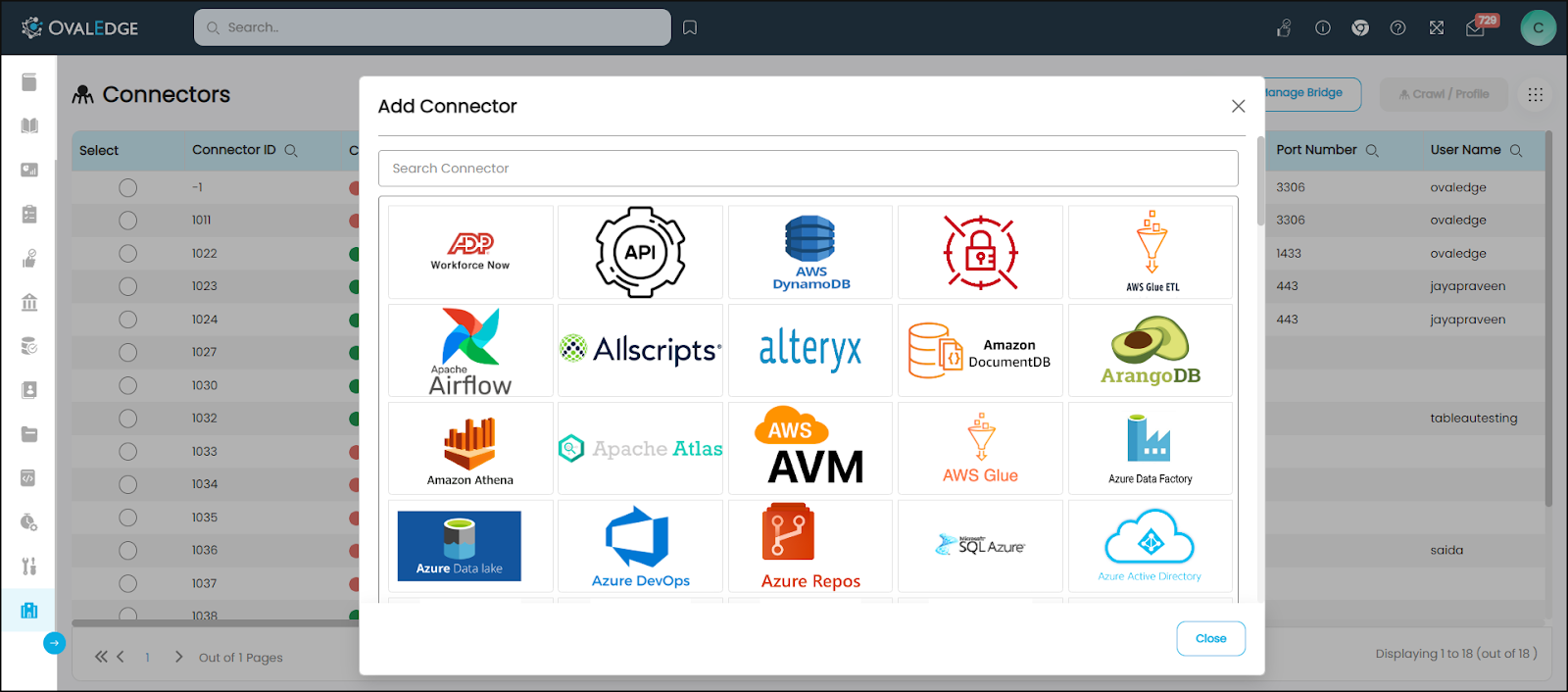Open the bank building governance sidebar icon
The image size is (1568, 692).
[29, 302]
